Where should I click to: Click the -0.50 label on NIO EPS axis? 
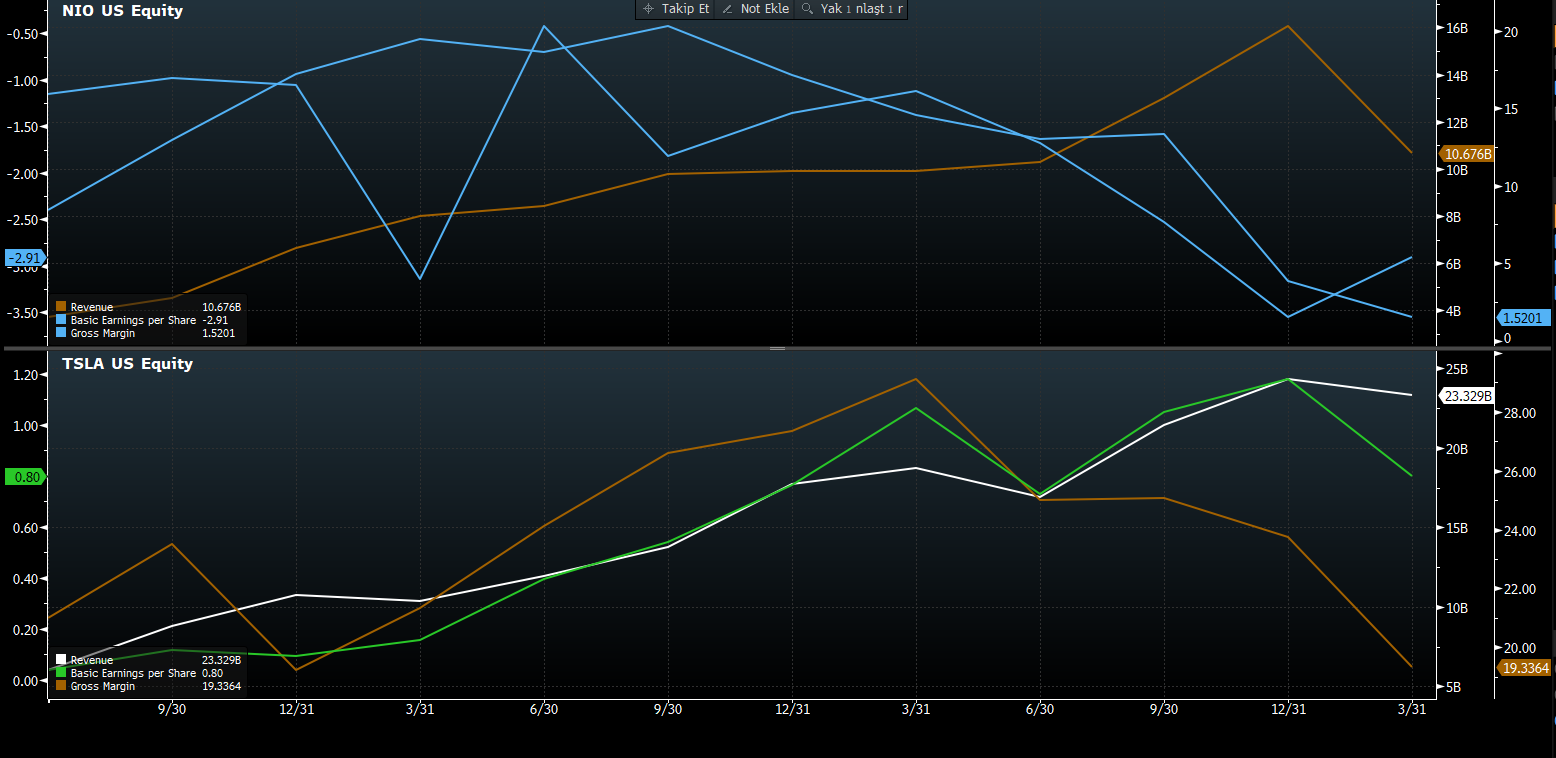(22, 34)
